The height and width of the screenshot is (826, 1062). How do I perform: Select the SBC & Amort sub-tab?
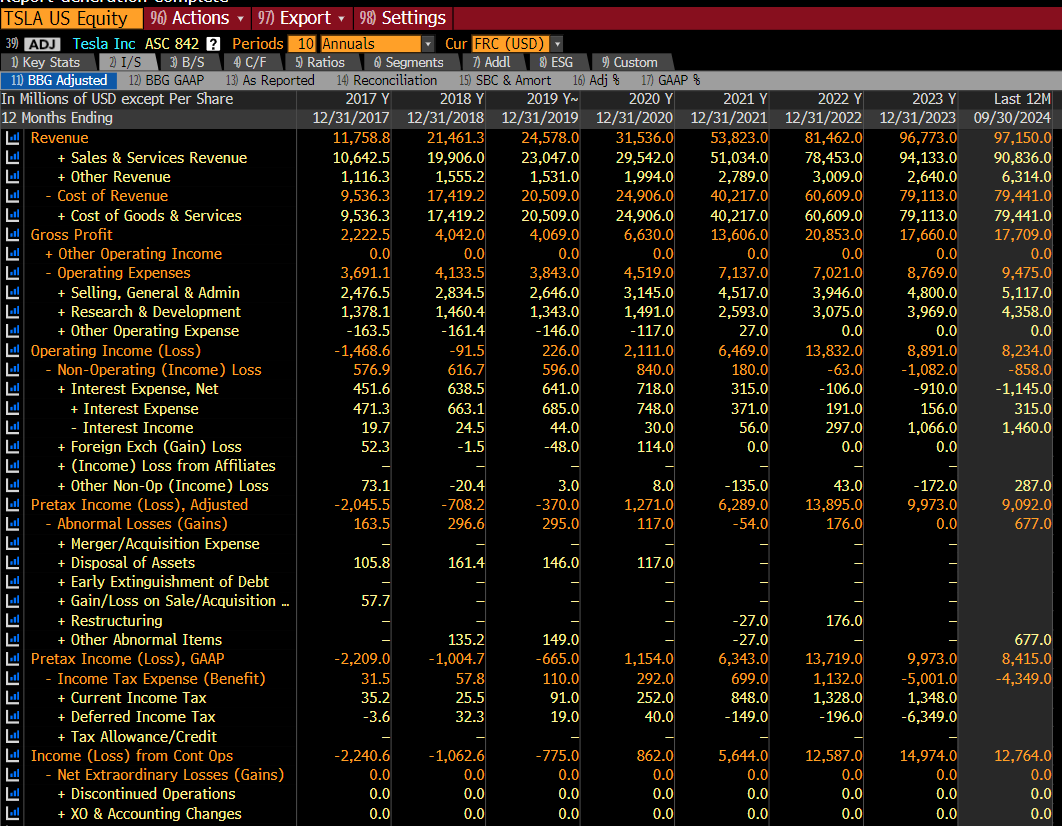click(x=505, y=80)
